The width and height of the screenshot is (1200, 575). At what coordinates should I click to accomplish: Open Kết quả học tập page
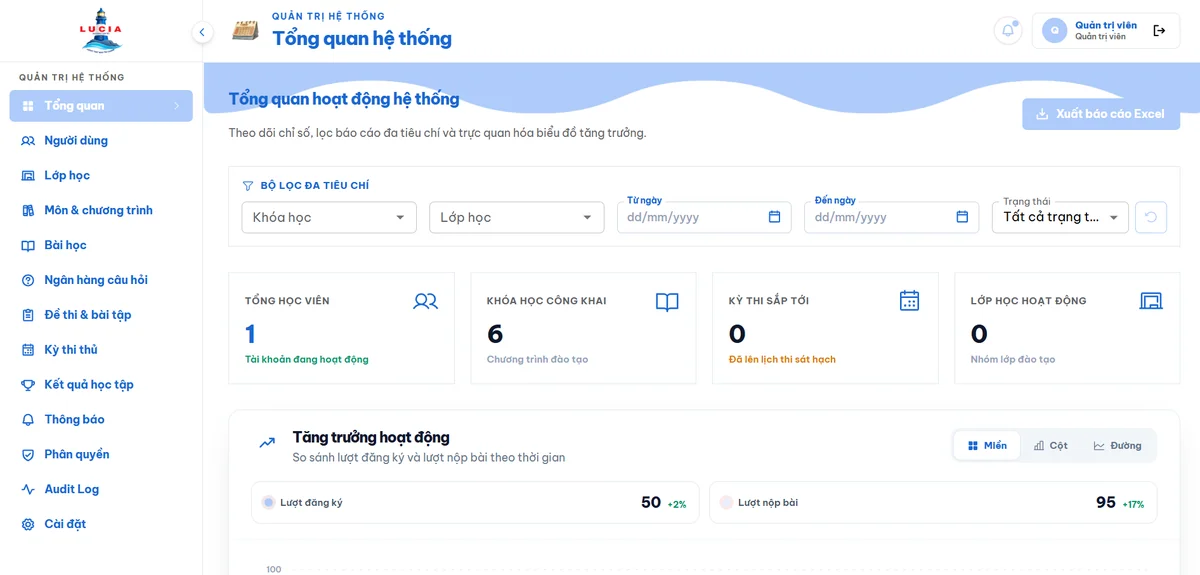coord(101,385)
